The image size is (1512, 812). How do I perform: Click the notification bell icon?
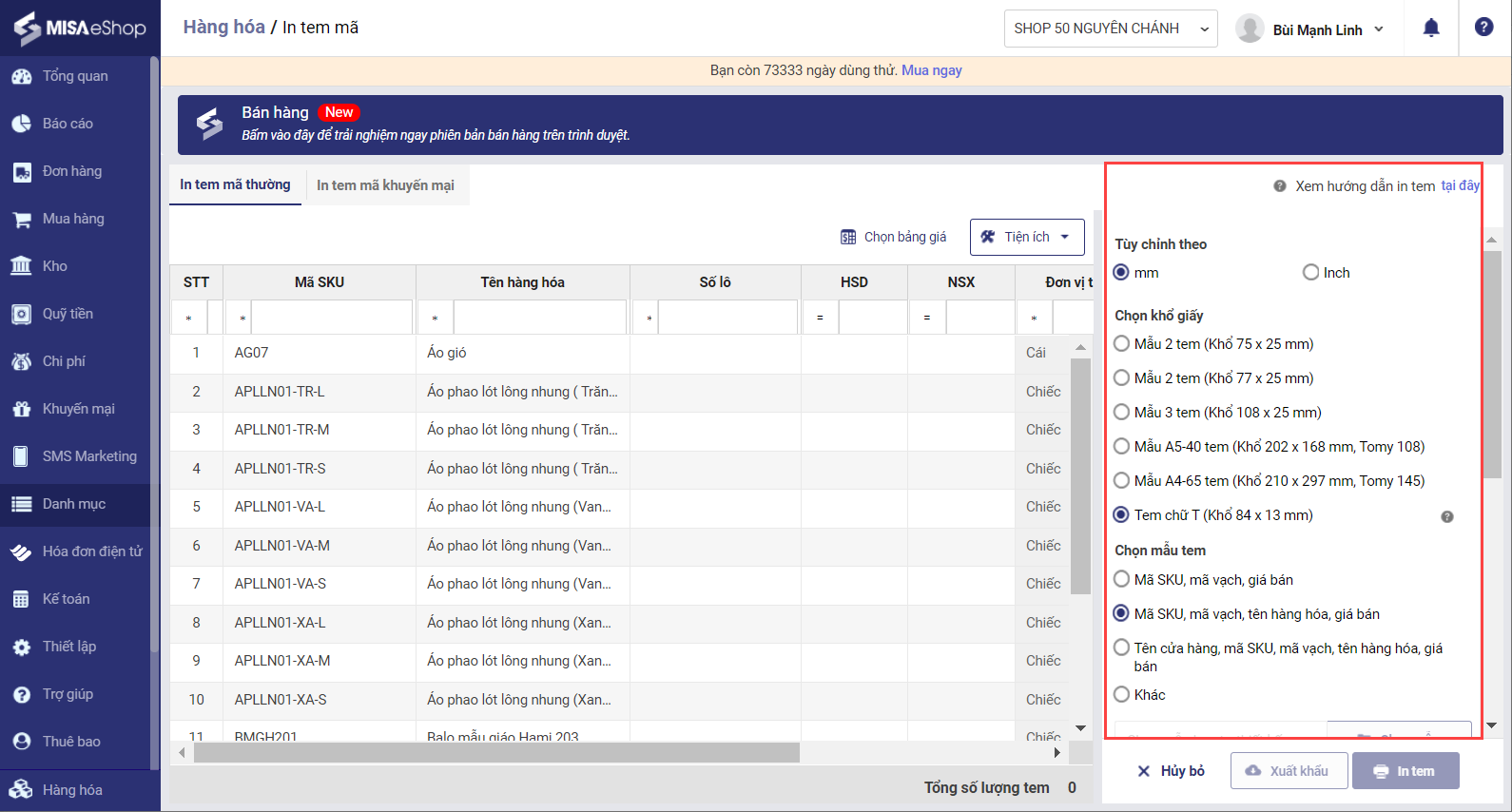(x=1430, y=29)
